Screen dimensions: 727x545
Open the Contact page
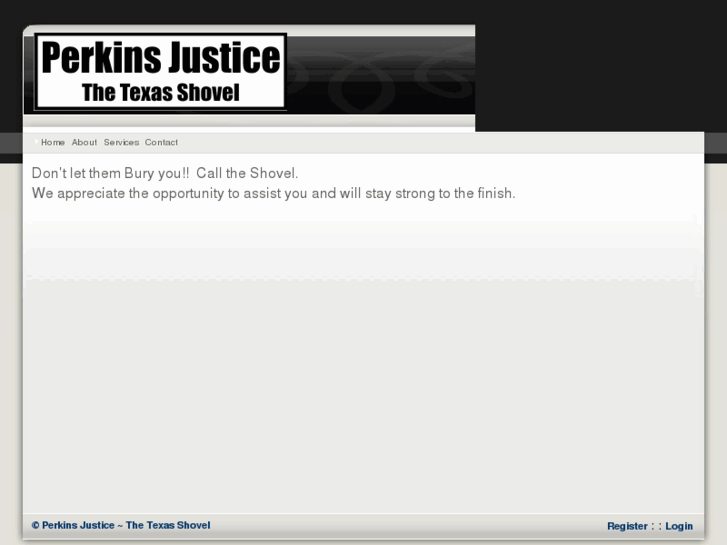(161, 142)
